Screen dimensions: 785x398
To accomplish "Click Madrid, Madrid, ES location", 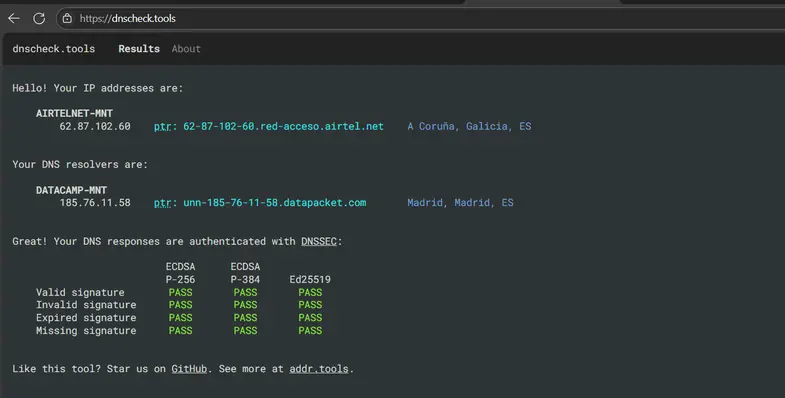I will pos(460,203).
